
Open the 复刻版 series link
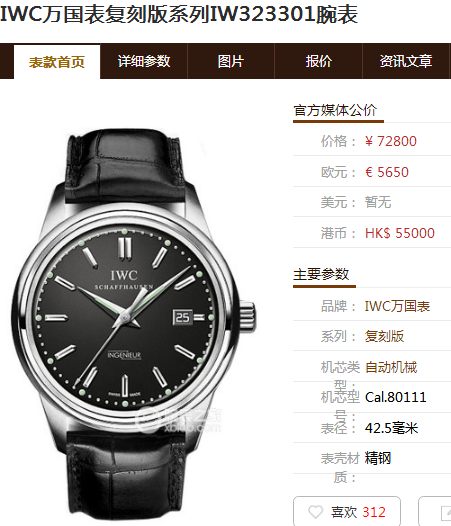coord(384,336)
